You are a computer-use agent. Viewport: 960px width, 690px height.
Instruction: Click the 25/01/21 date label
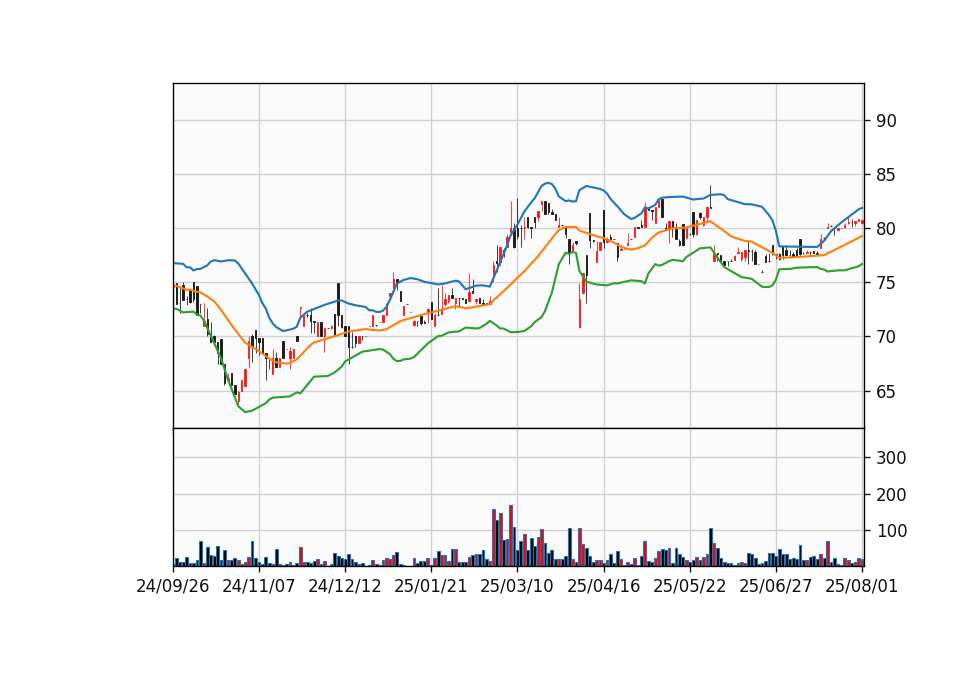coord(430,587)
